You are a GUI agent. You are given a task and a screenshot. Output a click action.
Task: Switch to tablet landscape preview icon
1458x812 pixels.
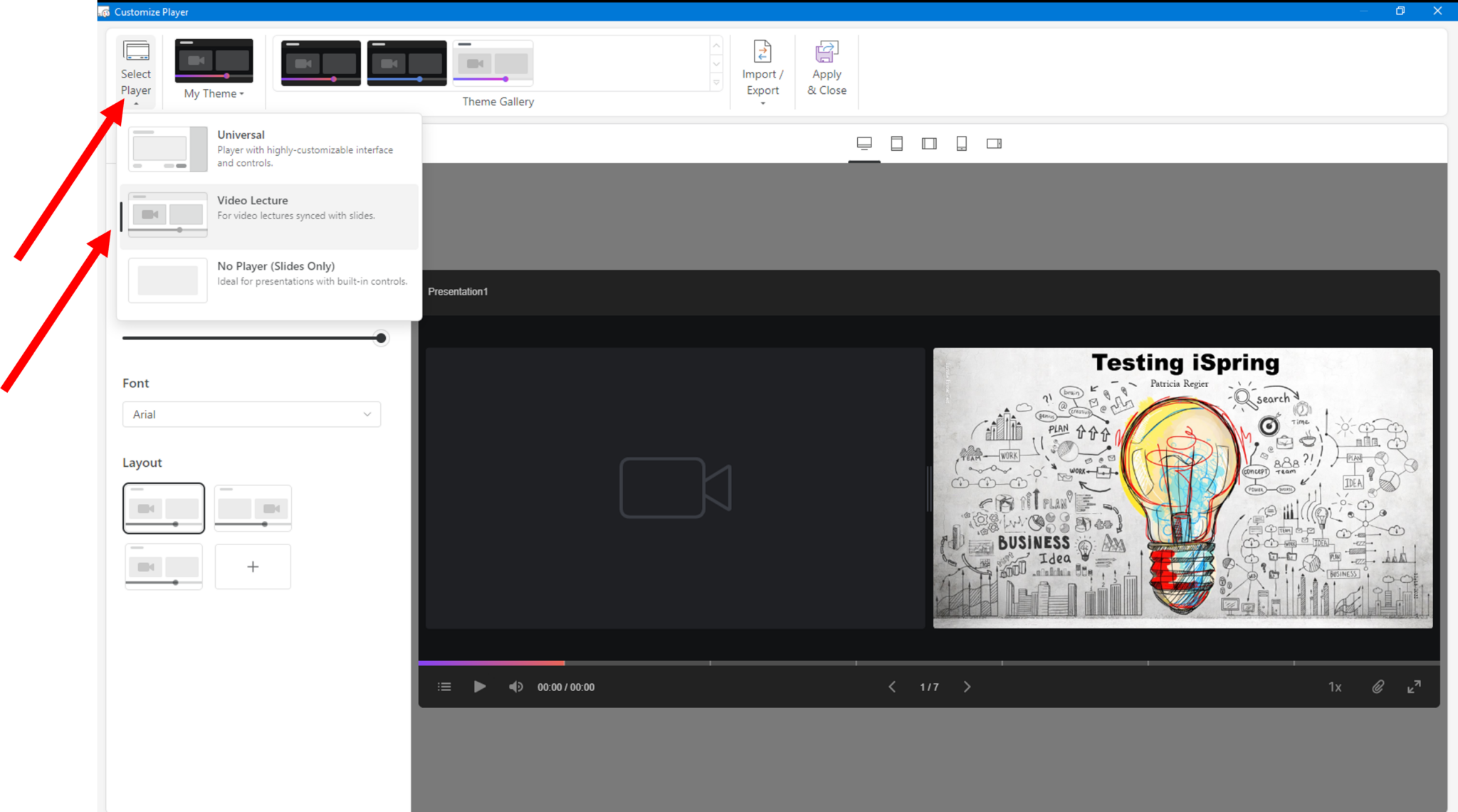(x=929, y=144)
